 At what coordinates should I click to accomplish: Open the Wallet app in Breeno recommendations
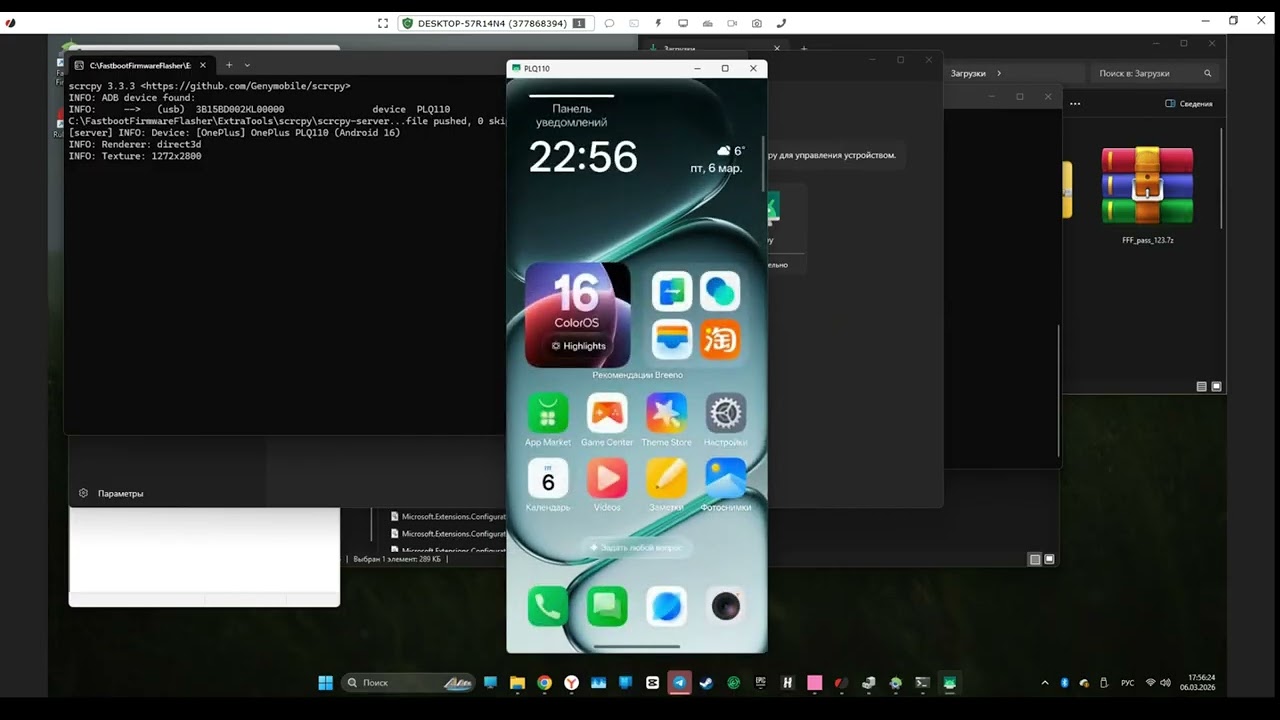point(672,339)
